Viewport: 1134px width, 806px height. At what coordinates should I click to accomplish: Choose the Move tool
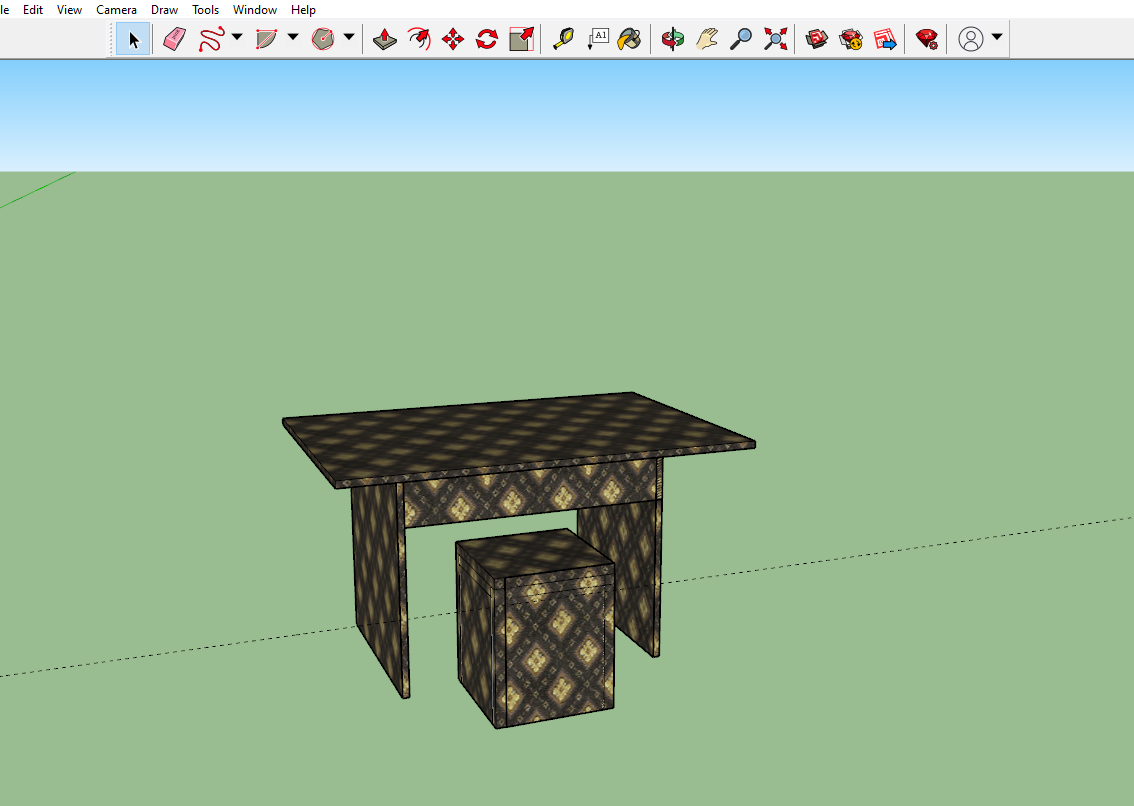pyautogui.click(x=453, y=39)
